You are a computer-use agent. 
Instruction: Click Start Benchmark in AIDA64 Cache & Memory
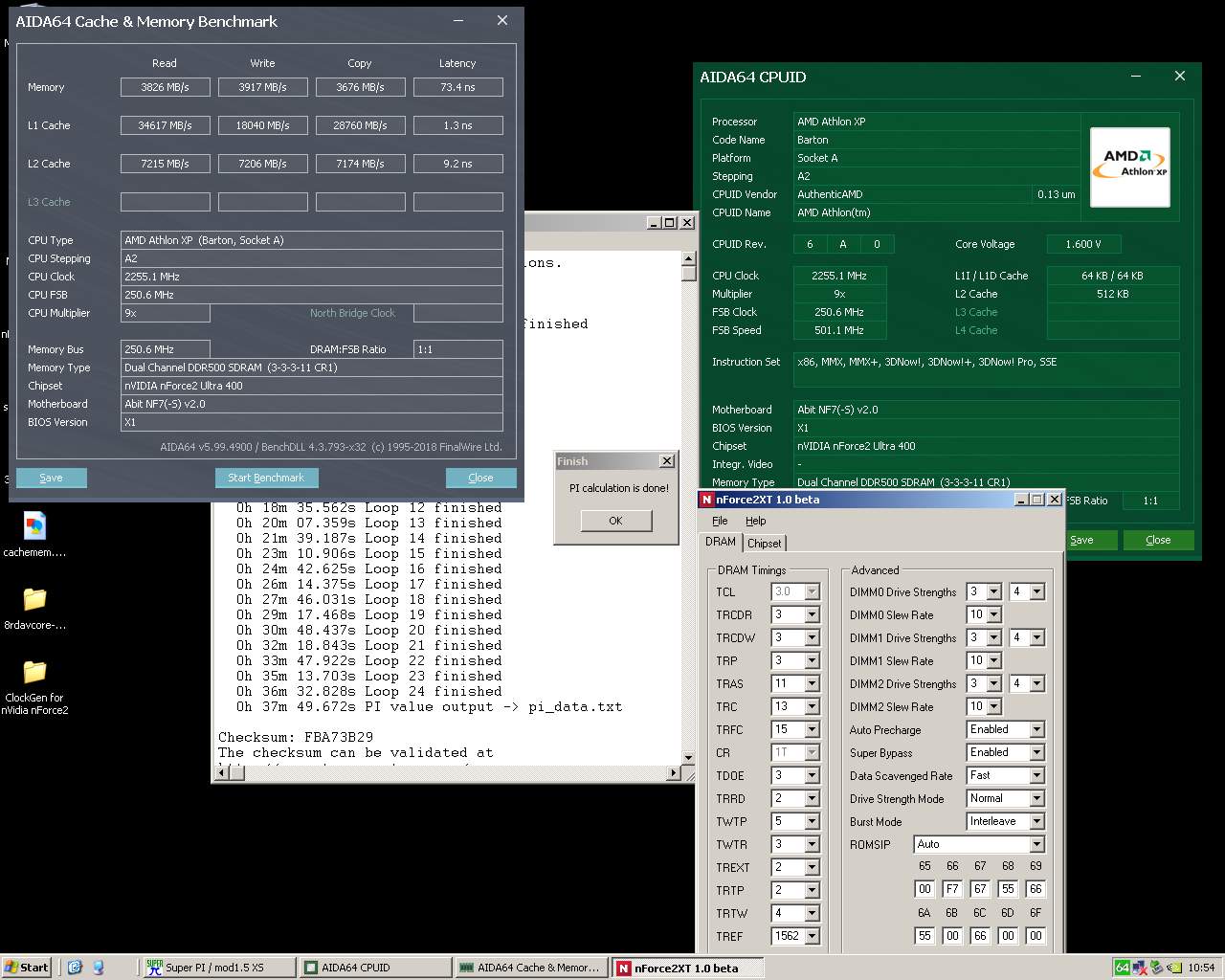coord(266,478)
